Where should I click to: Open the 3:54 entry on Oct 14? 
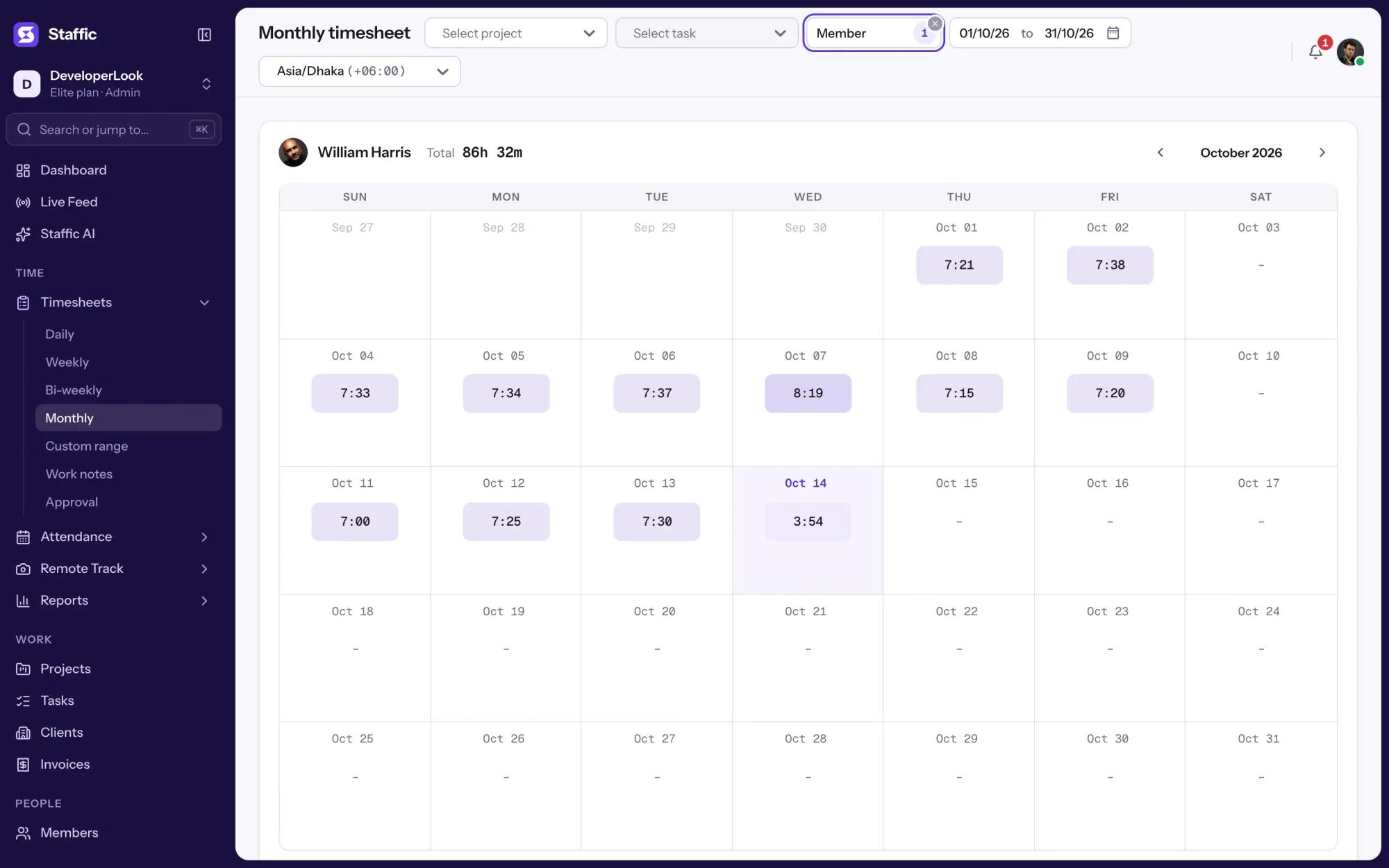[808, 521]
